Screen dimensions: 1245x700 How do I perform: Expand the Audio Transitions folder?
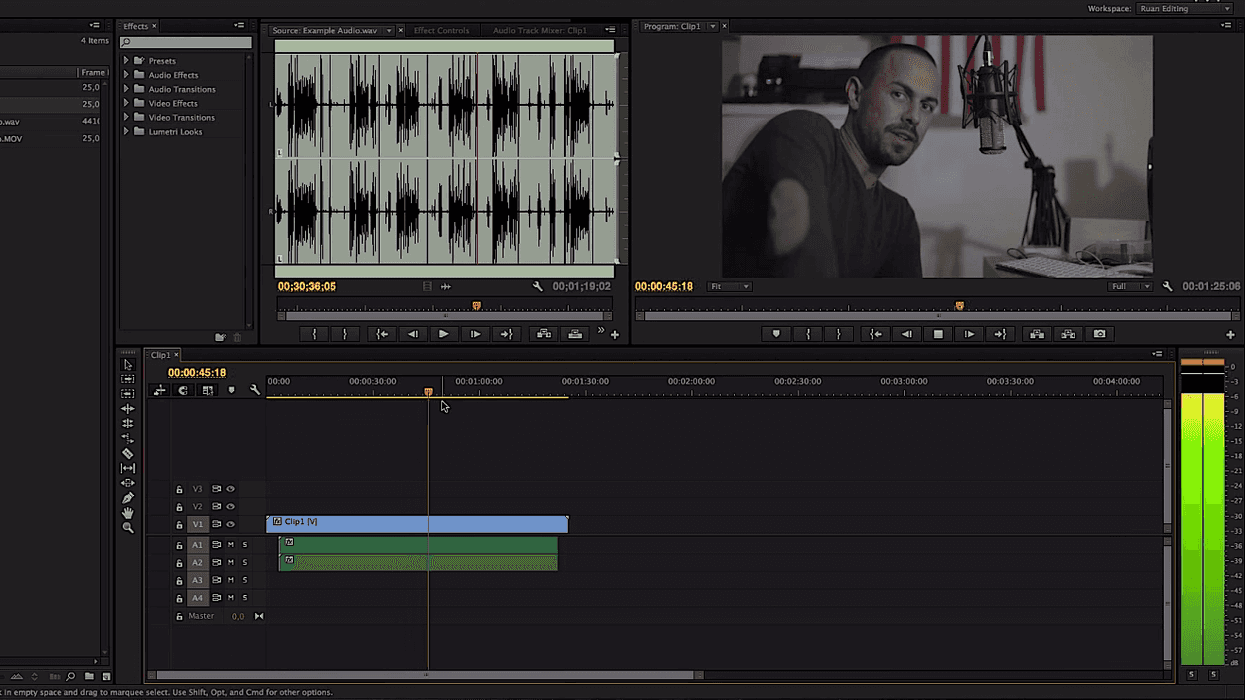126,89
